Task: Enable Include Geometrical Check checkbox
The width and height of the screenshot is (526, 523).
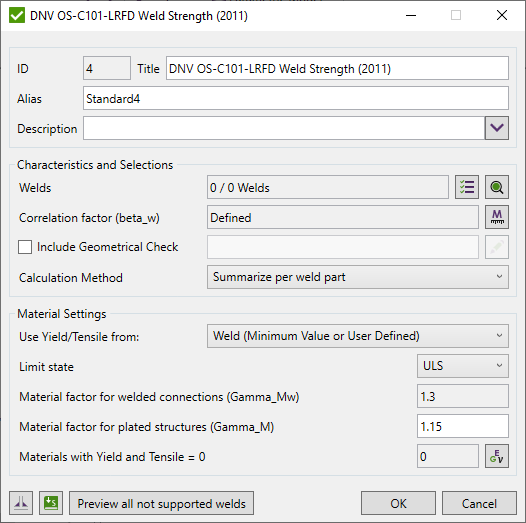Action: [x=25, y=247]
